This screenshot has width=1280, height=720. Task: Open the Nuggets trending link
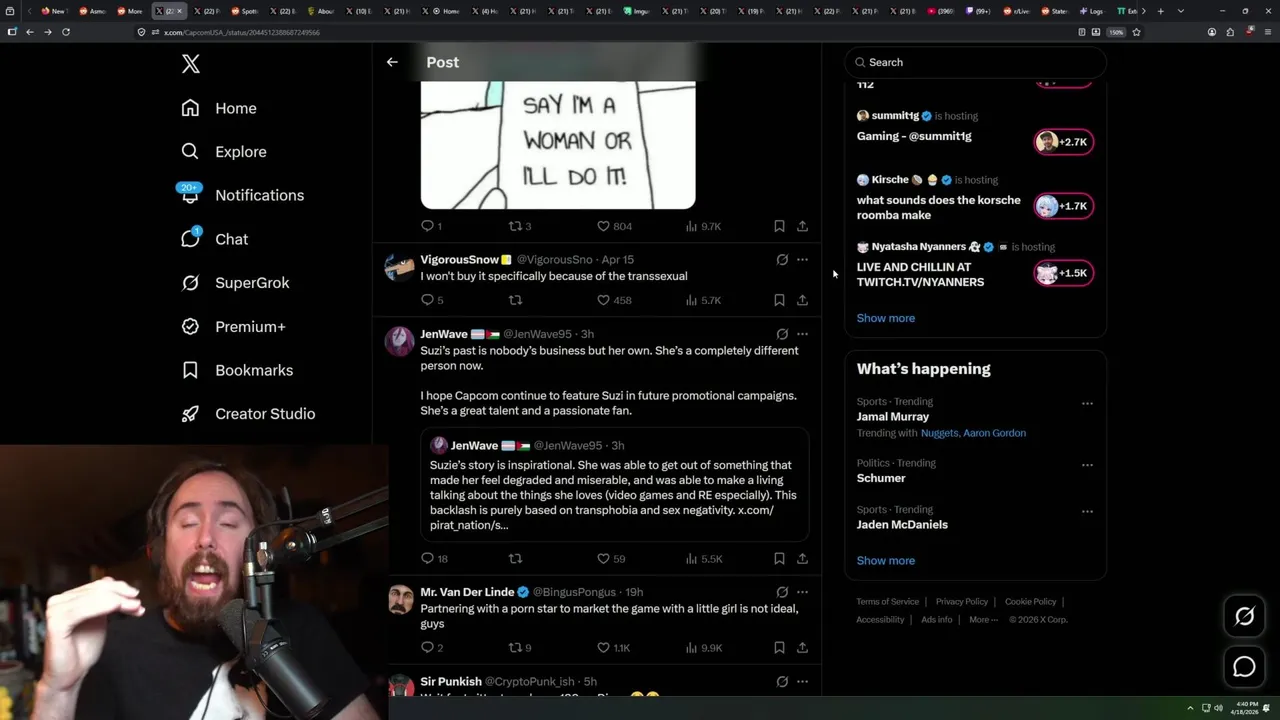[x=939, y=433]
